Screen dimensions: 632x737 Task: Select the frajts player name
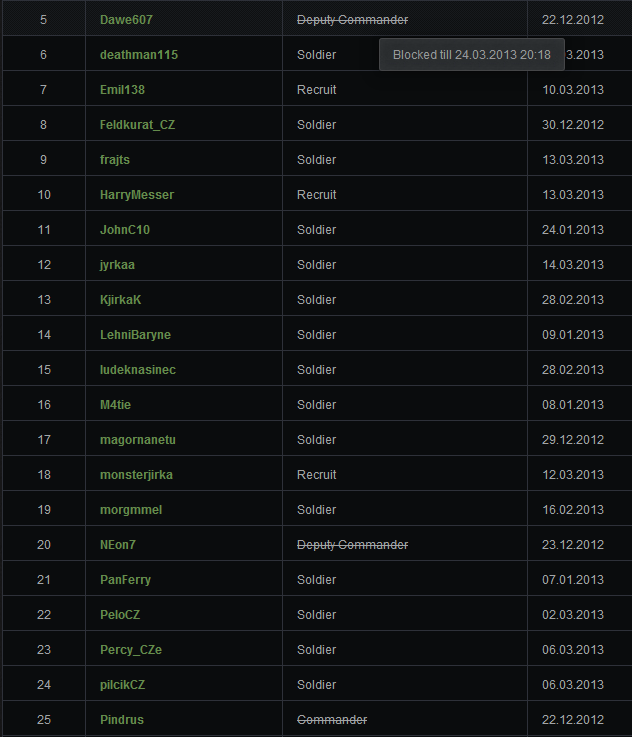115,160
